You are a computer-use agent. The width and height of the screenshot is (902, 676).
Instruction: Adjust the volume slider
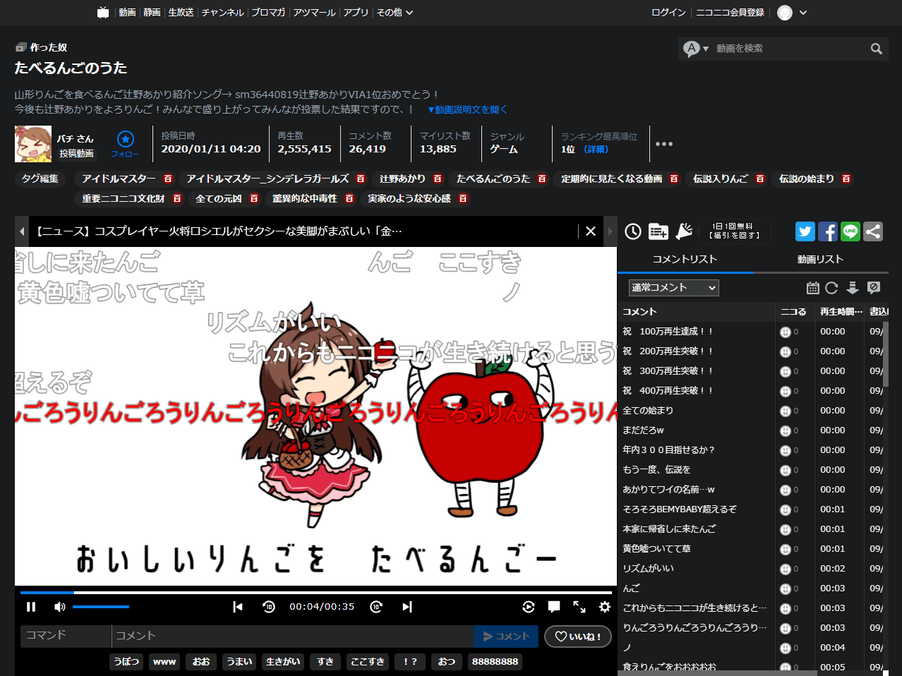tap(101, 607)
